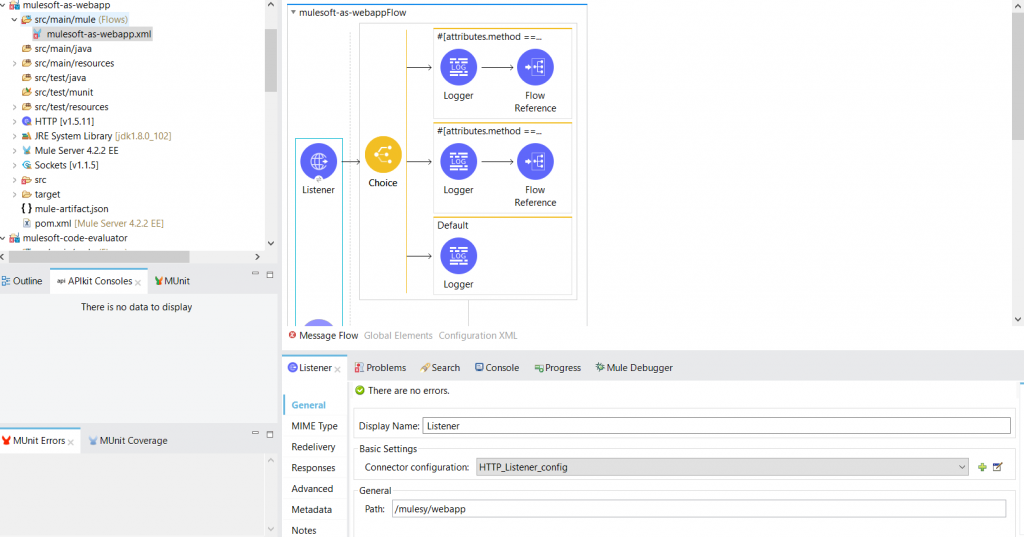This screenshot has height=537, width=1024.
Task: Go to the Responses section
Action: click(x=313, y=468)
